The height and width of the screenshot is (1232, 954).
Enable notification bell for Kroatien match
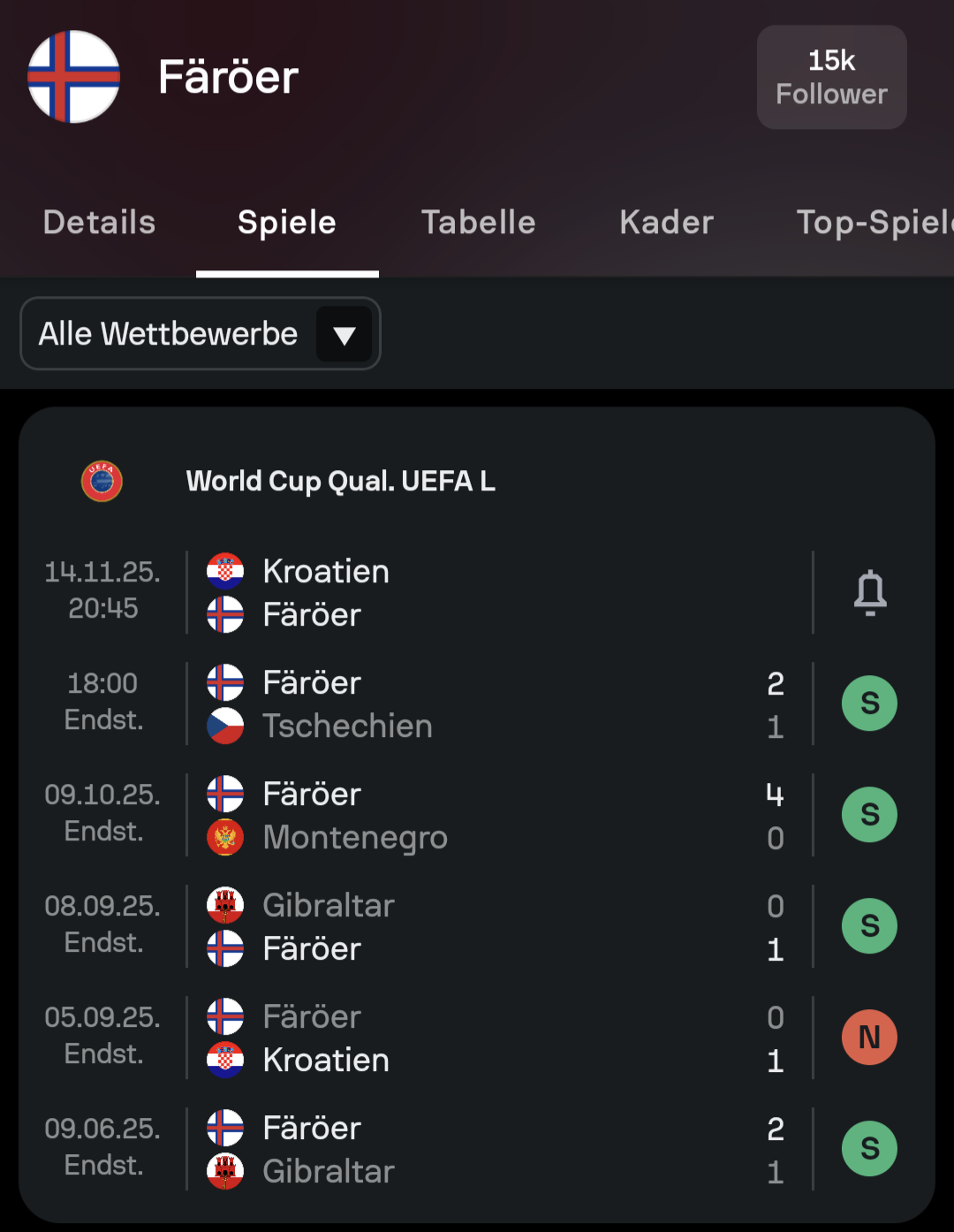pyautogui.click(x=869, y=592)
